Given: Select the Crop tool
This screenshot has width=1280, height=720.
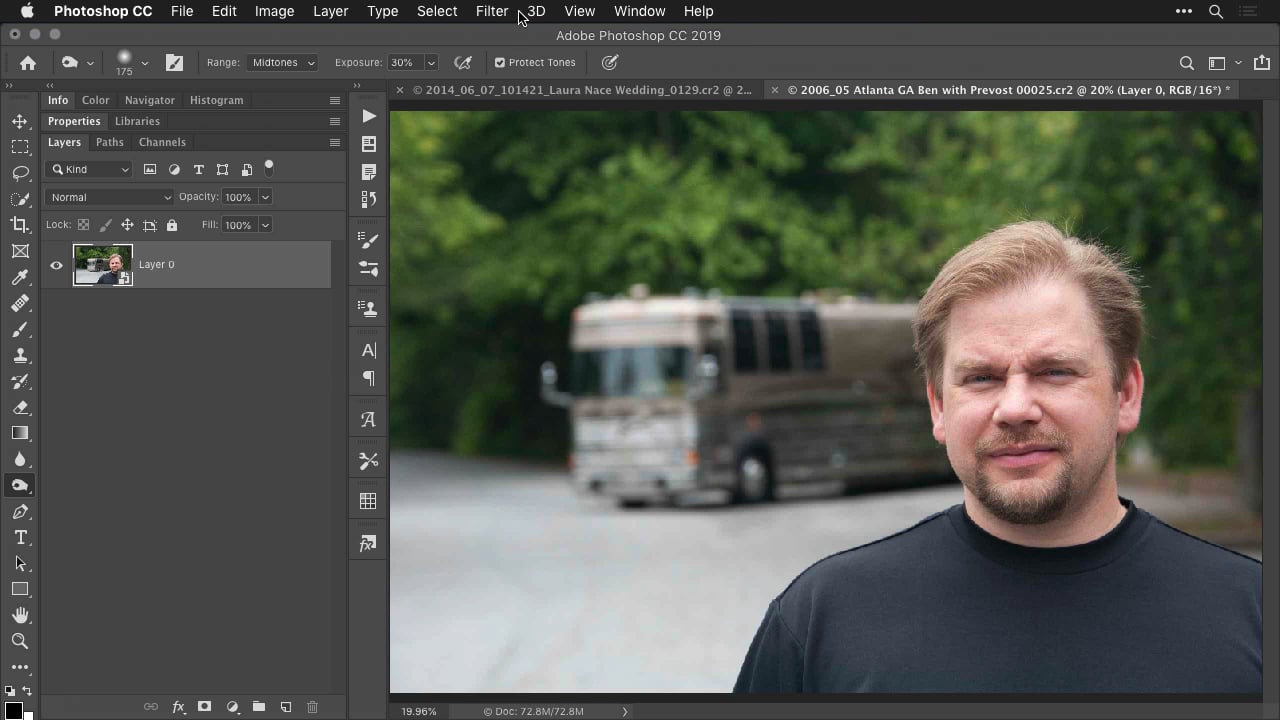Looking at the screenshot, I should (20, 225).
